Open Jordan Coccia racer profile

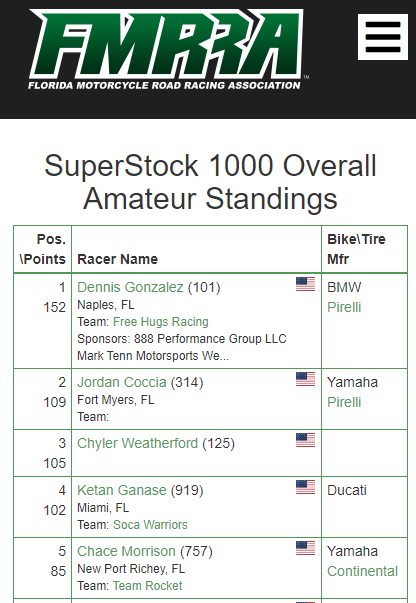click(122, 382)
